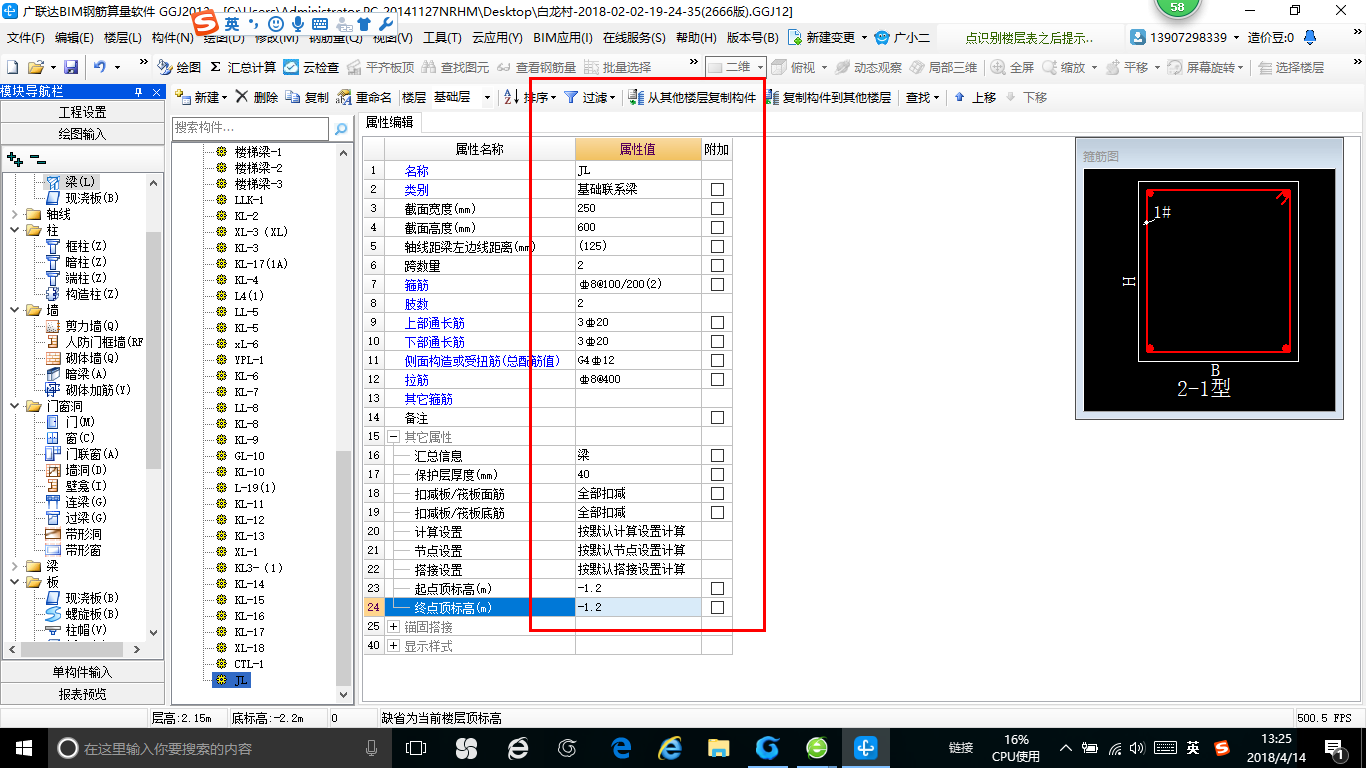Open the 工具(T) menu
This screenshot has height=768, width=1366.
coord(442,38)
